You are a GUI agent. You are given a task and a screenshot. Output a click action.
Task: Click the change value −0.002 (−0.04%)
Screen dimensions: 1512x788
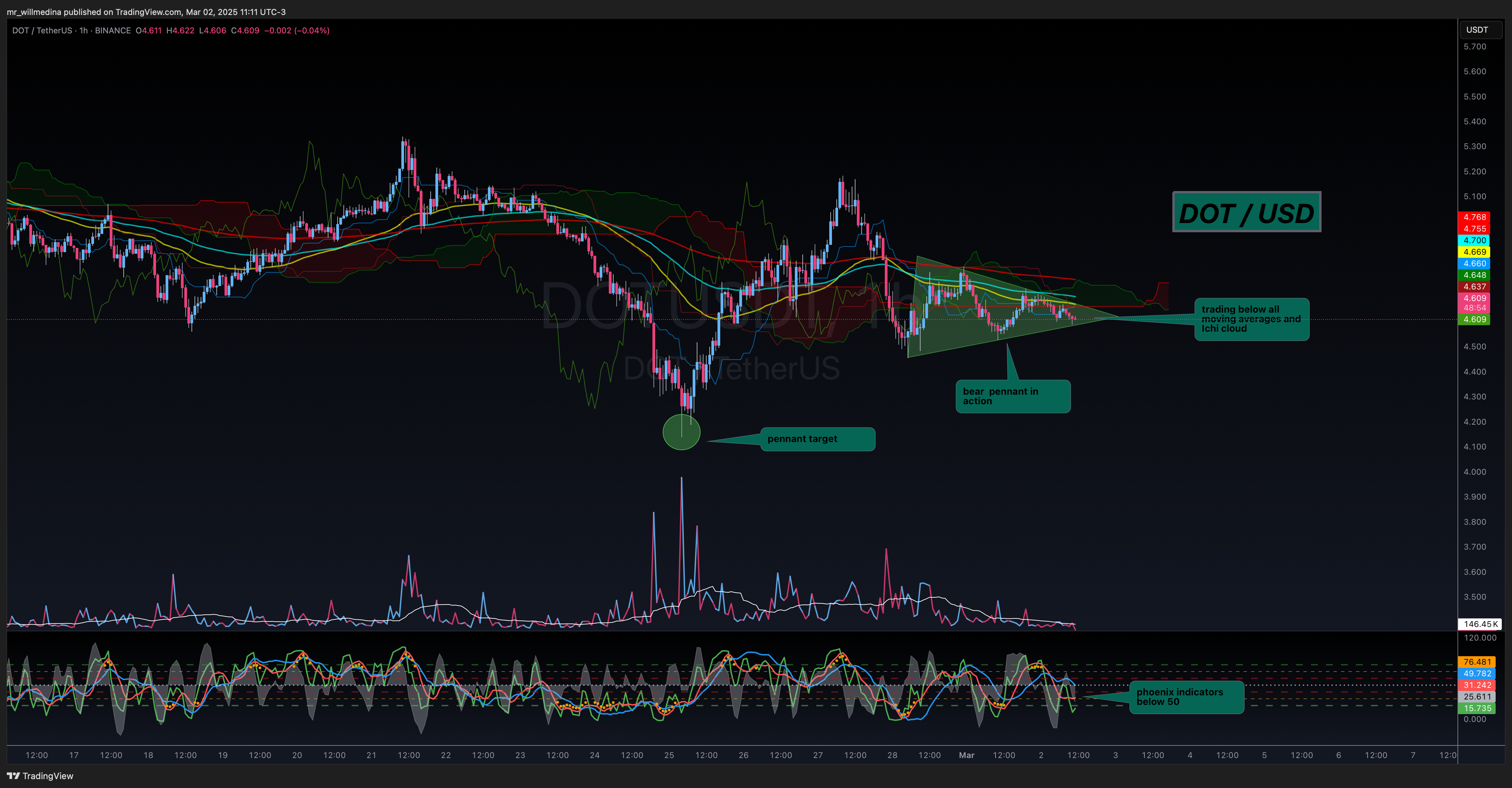click(297, 31)
